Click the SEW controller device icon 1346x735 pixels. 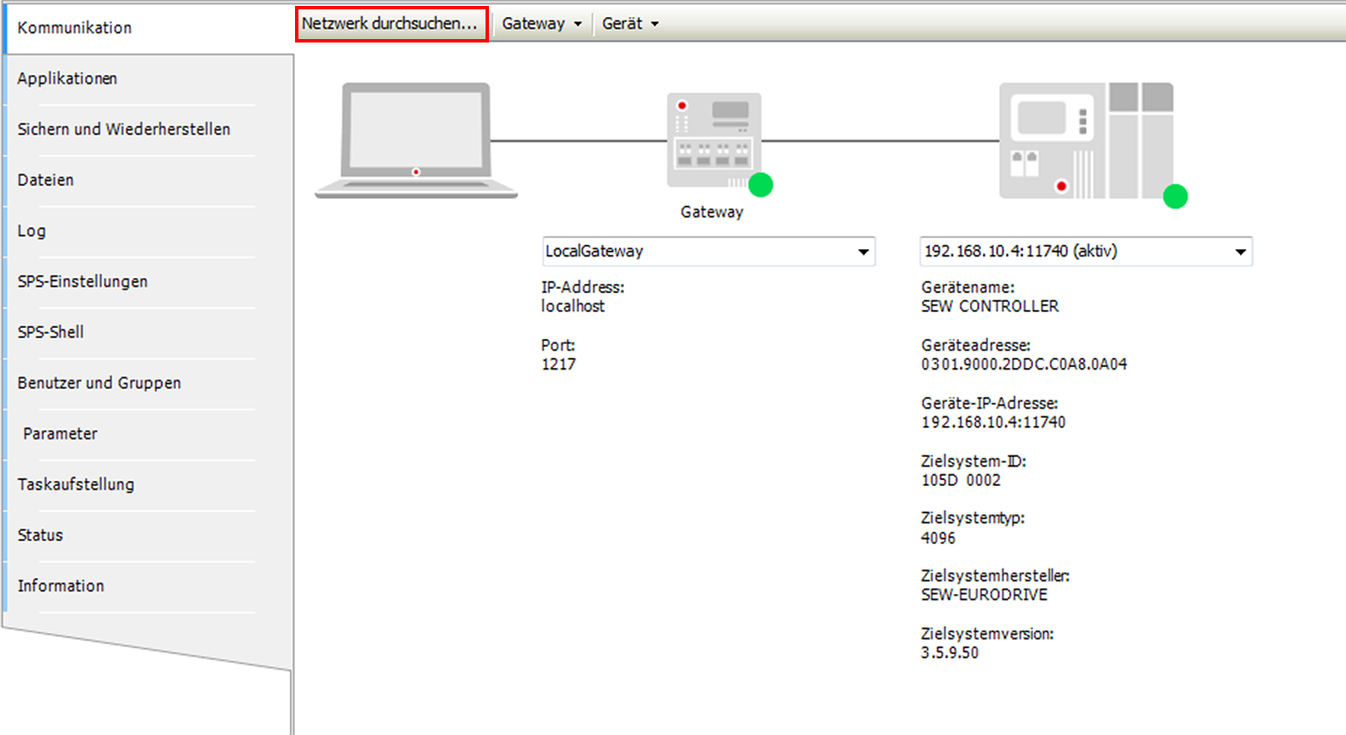click(1085, 141)
